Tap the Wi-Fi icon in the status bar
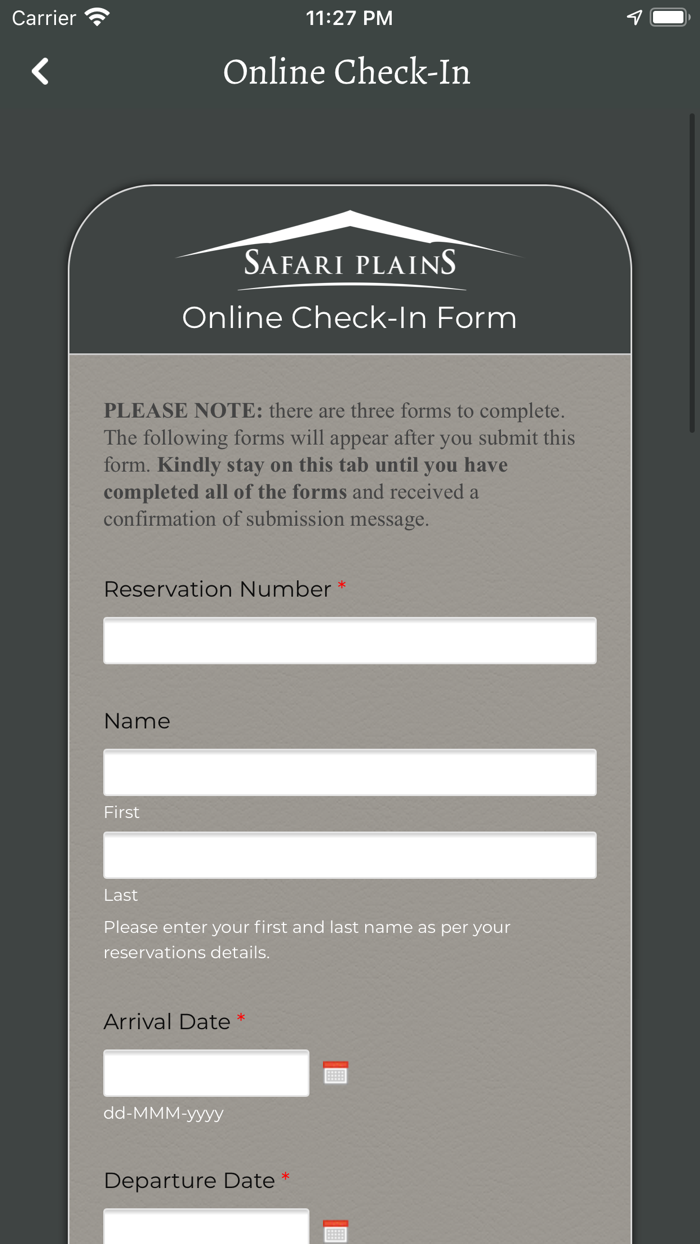Image resolution: width=700 pixels, height=1244 pixels. point(97,18)
